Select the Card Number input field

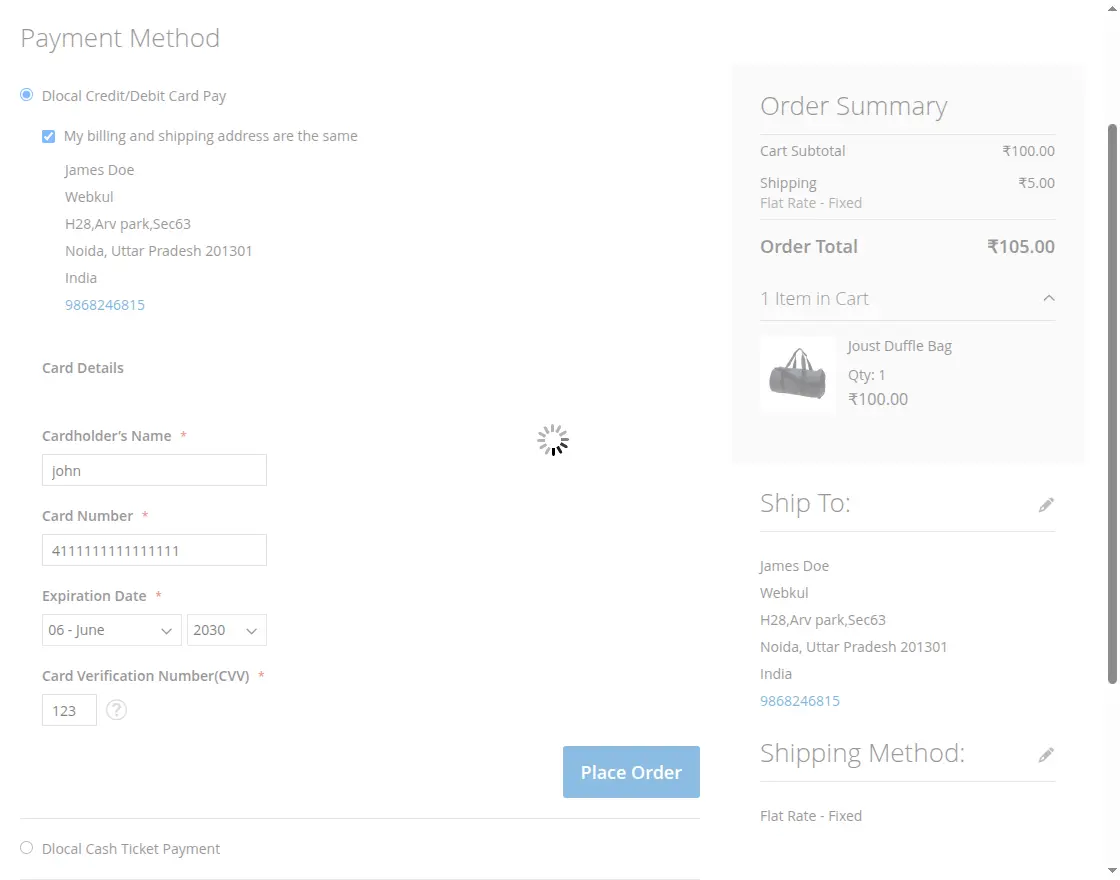[154, 550]
